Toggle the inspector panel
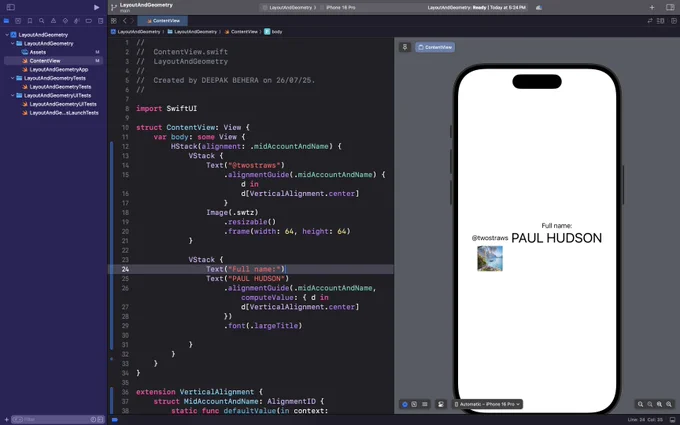The height and width of the screenshot is (425, 680). pyautogui.click(x=670, y=7)
